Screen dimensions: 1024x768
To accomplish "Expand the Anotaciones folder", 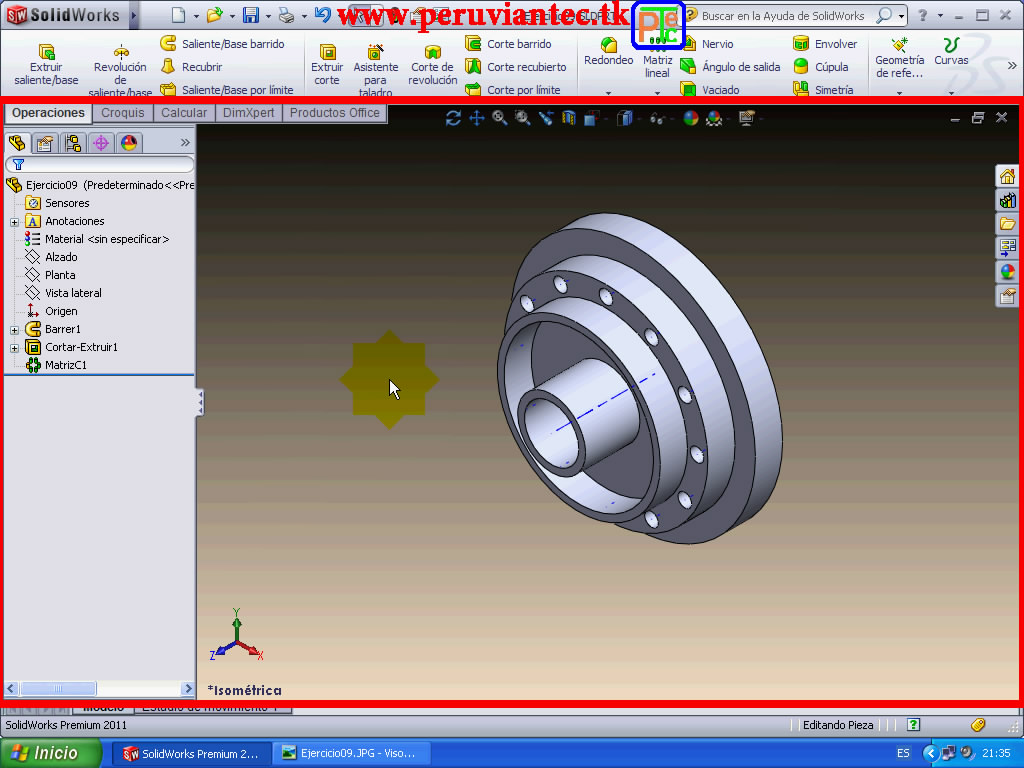I will coord(14,221).
